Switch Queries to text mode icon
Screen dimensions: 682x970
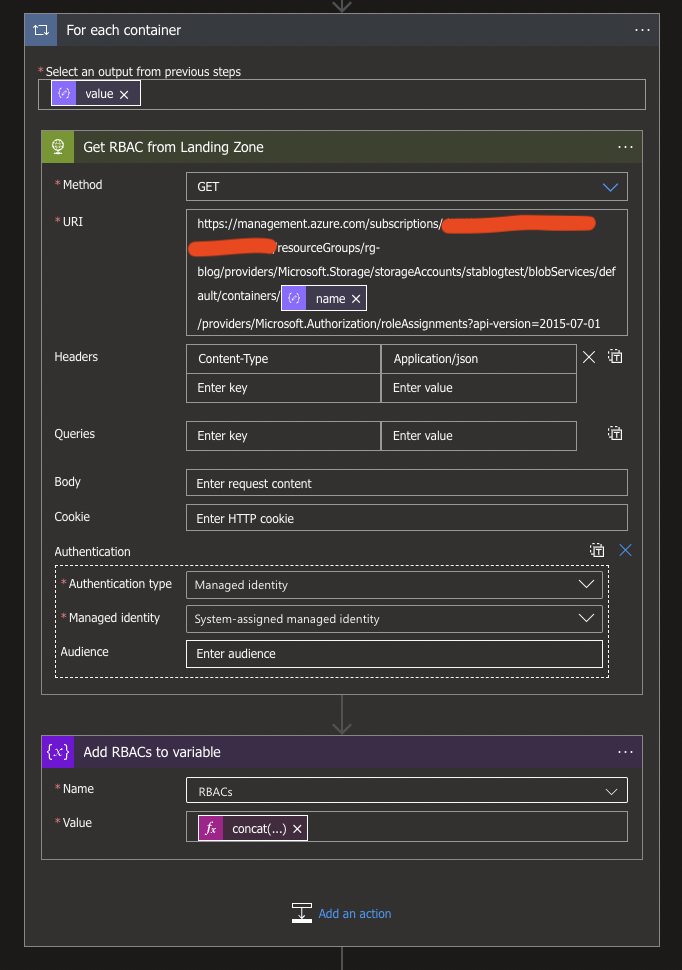[616, 434]
